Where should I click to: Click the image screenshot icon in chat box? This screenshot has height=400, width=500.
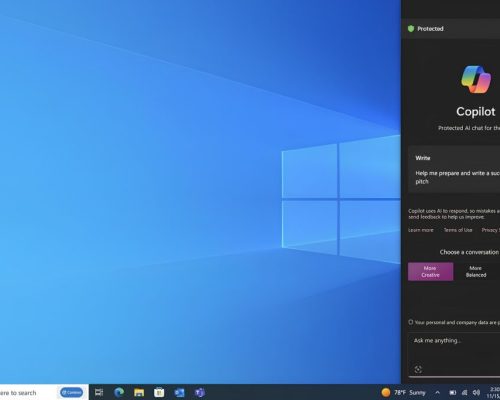(418, 369)
